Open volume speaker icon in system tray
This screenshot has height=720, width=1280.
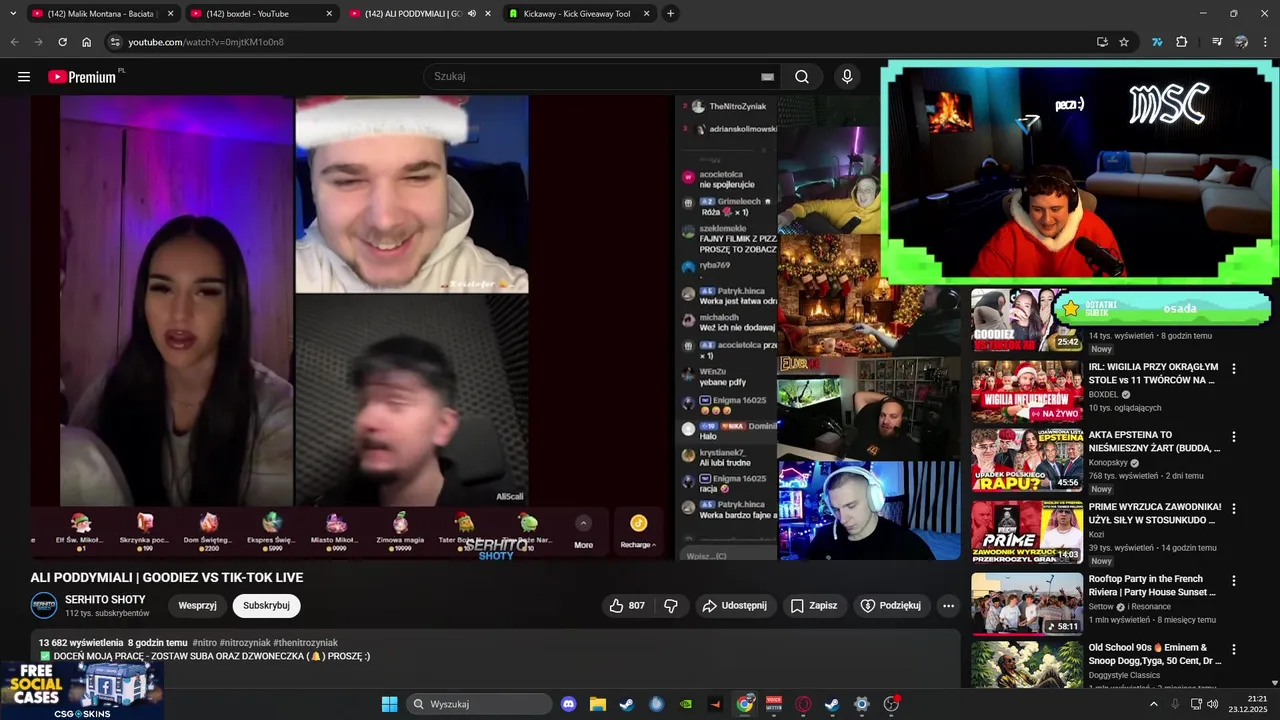[x=1212, y=704]
